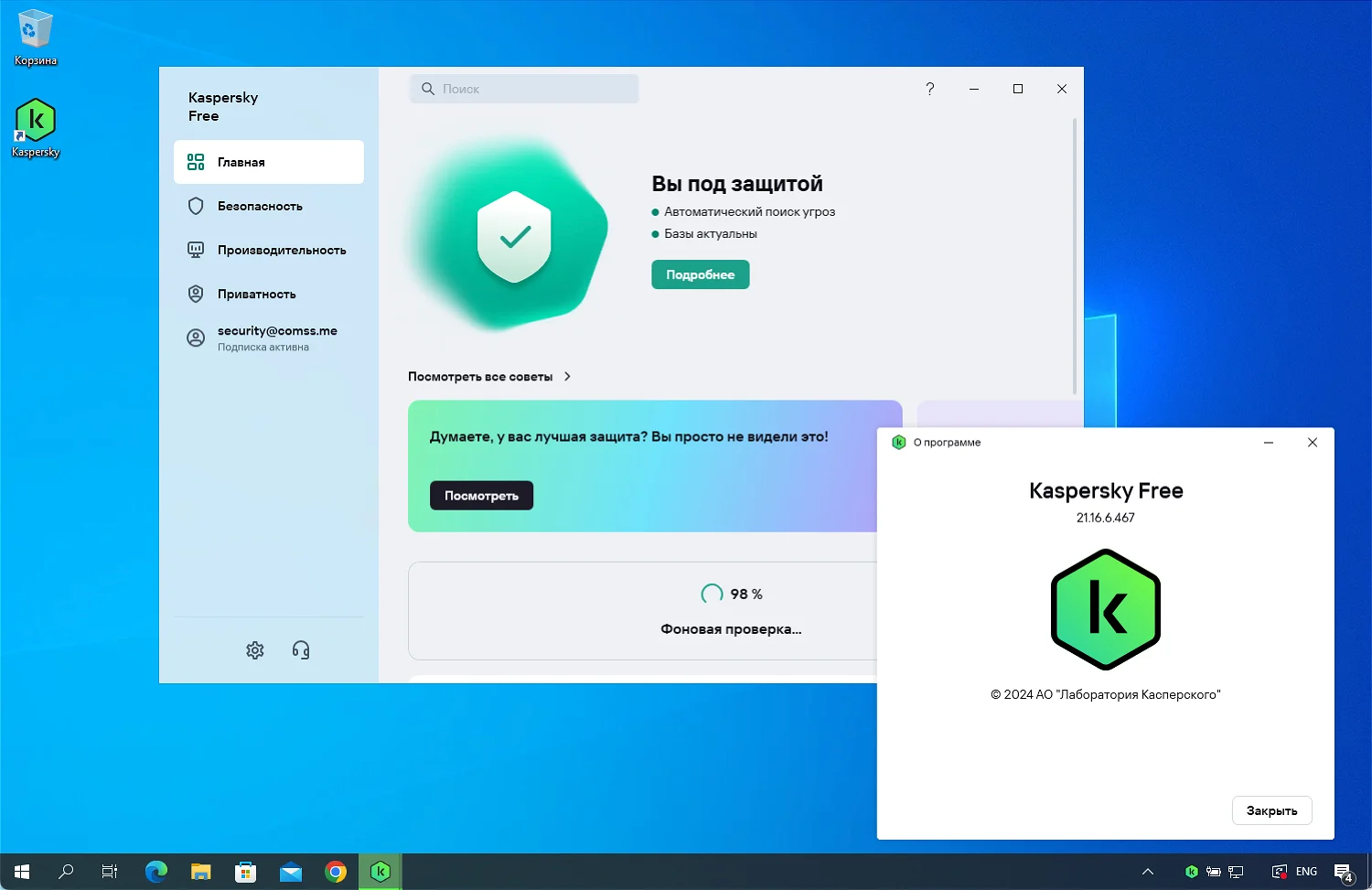The image size is (1372, 890).
Task: Expand tips with the chevron next to советы
Action: click(x=567, y=377)
